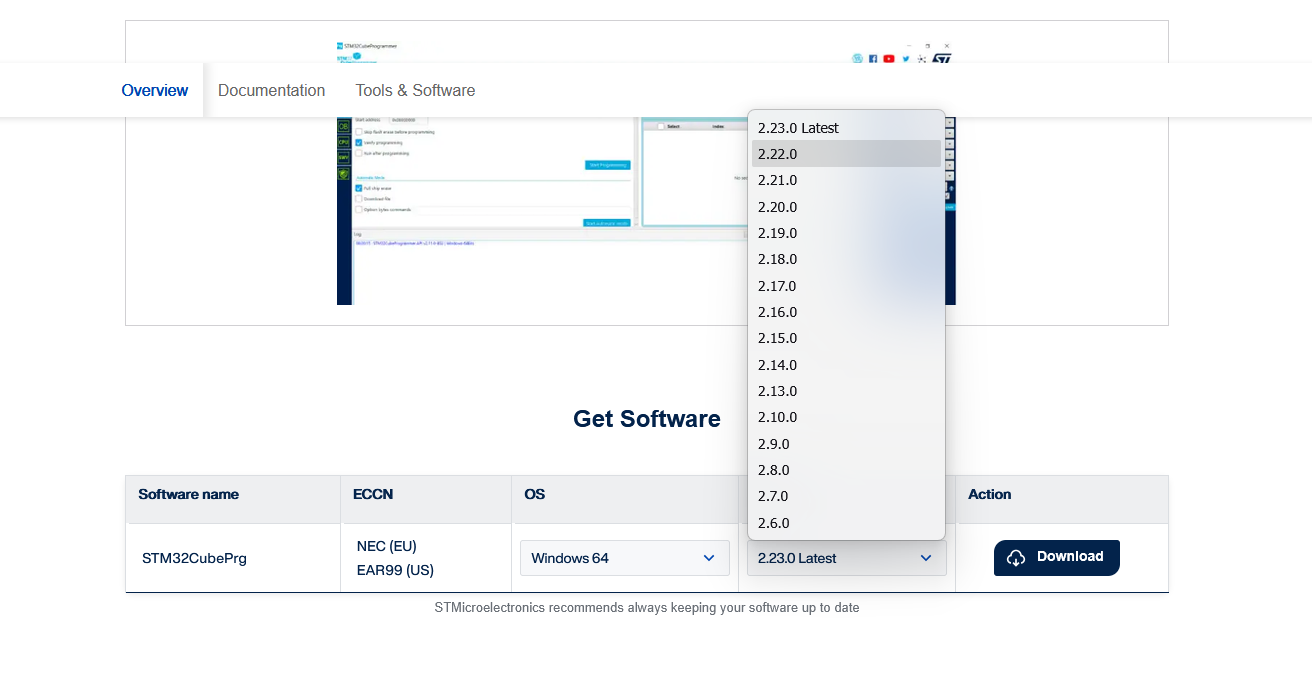Click the NEC (EU) text
Image resolution: width=1312 pixels, height=680 pixels.
tap(387, 546)
